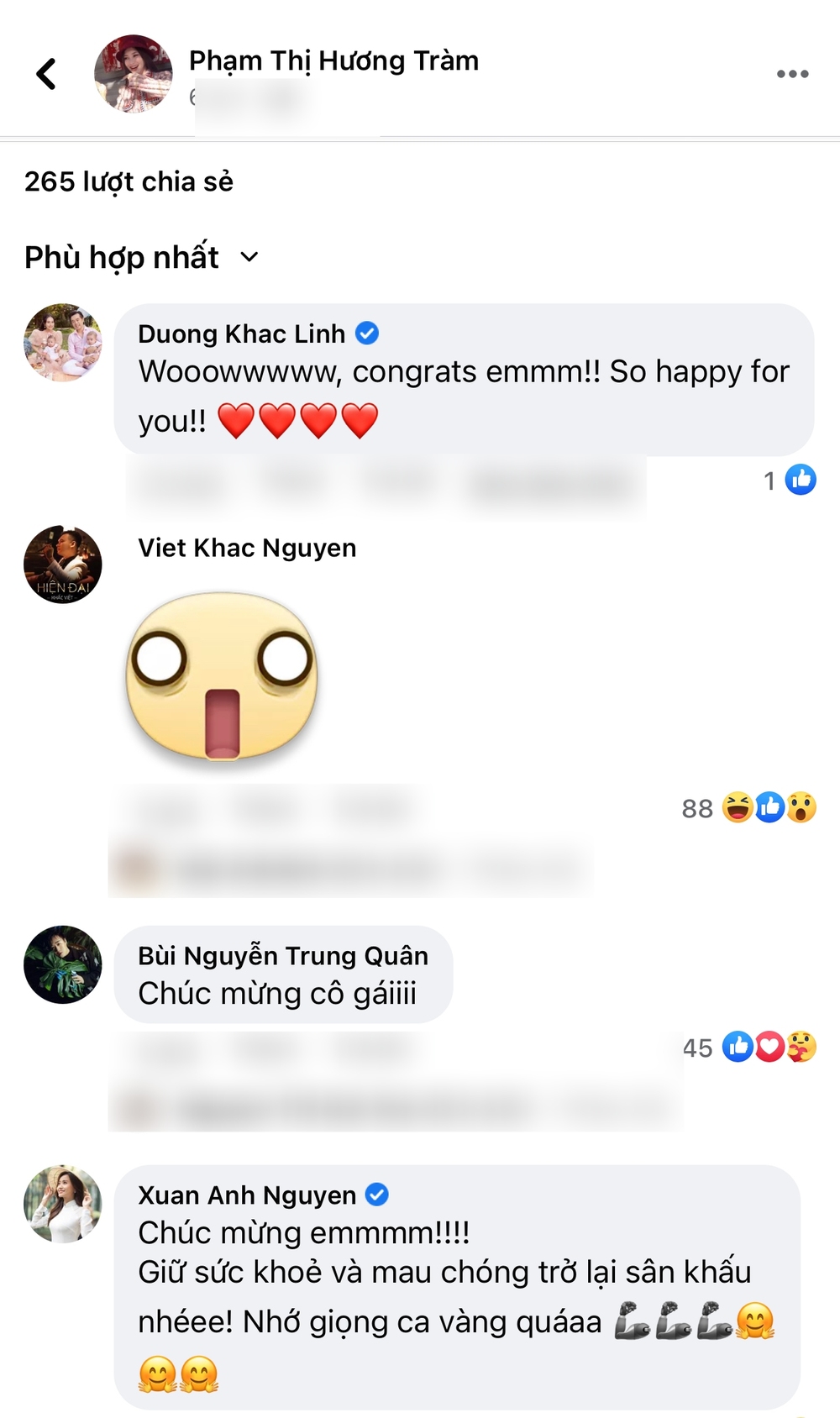Open Duong Khac Linh's avatar
The width and height of the screenshot is (840, 1418).
[x=63, y=343]
